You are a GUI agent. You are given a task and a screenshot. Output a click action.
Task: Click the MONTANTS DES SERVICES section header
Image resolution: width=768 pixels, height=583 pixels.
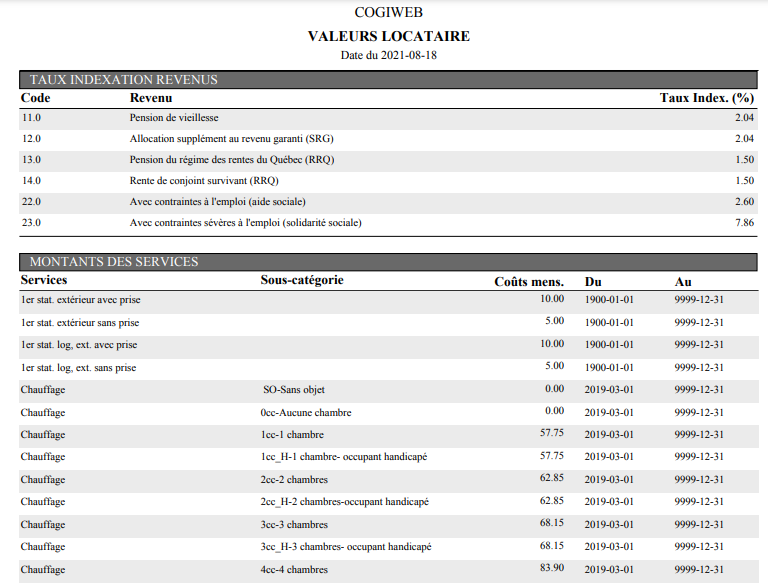[114, 262]
